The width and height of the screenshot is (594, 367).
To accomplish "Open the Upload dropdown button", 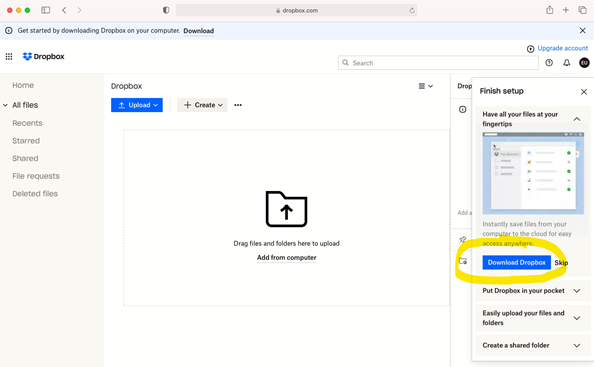I will (x=137, y=105).
